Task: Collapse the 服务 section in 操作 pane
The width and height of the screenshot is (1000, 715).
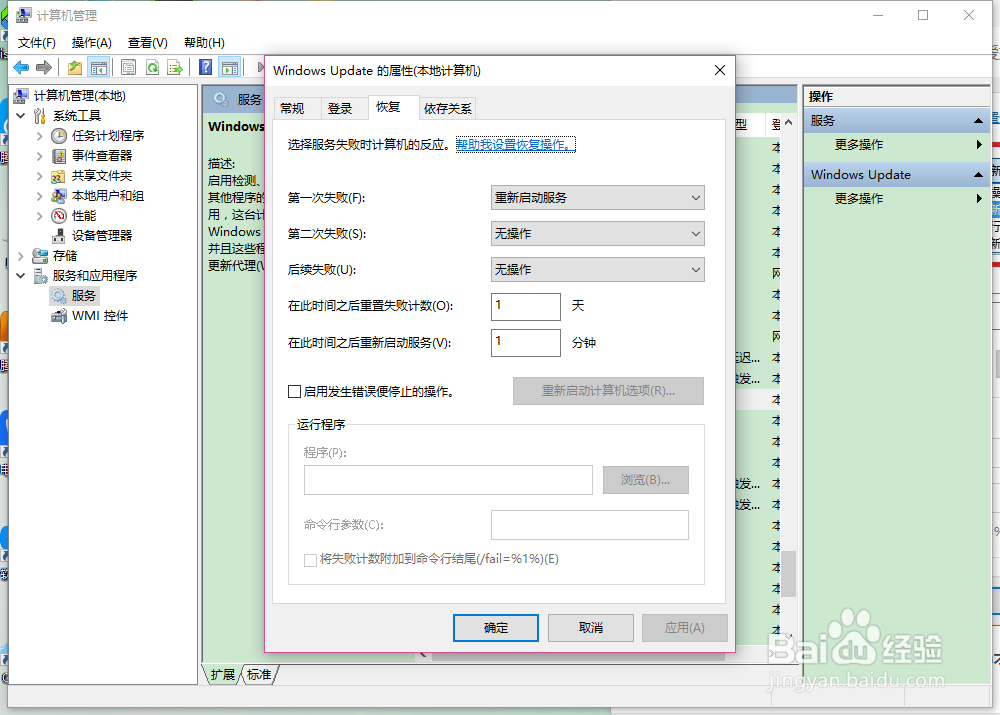Action: click(x=978, y=121)
